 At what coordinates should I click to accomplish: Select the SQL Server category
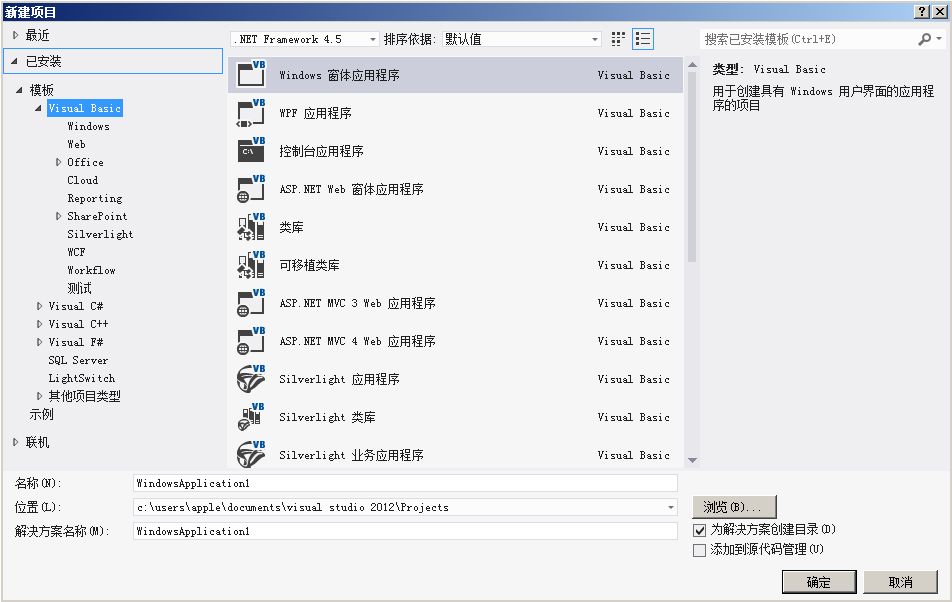(x=78, y=360)
